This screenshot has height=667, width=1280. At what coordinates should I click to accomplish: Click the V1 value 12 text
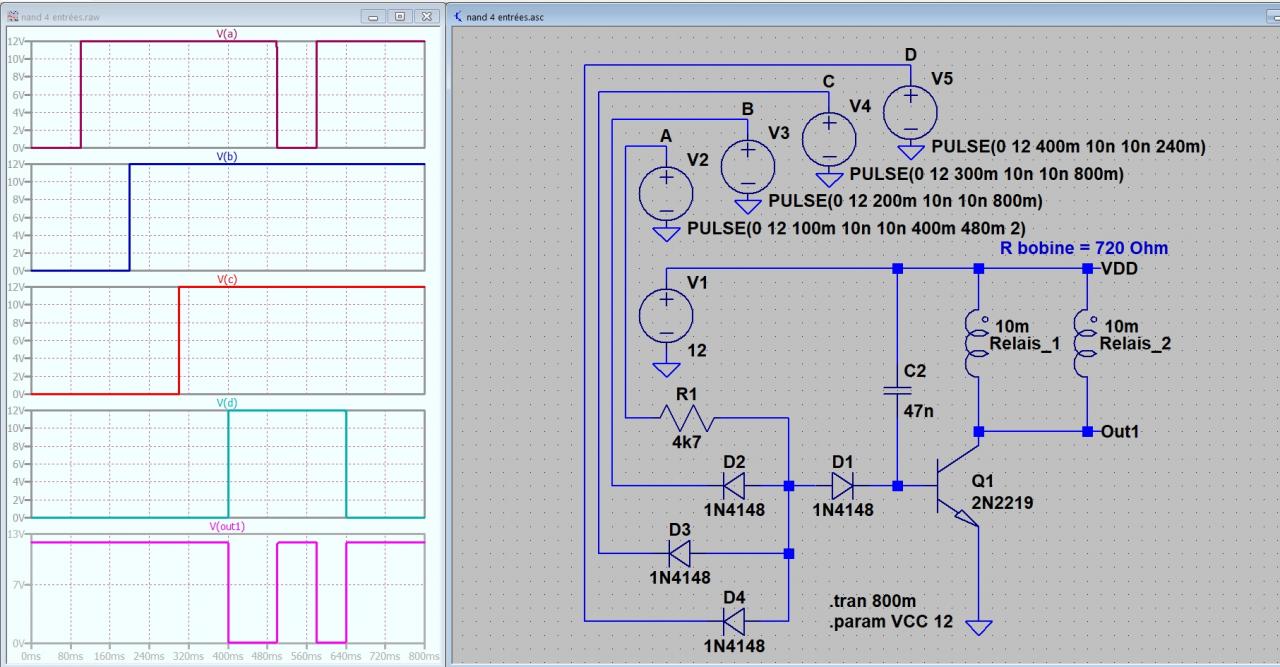(x=695, y=352)
